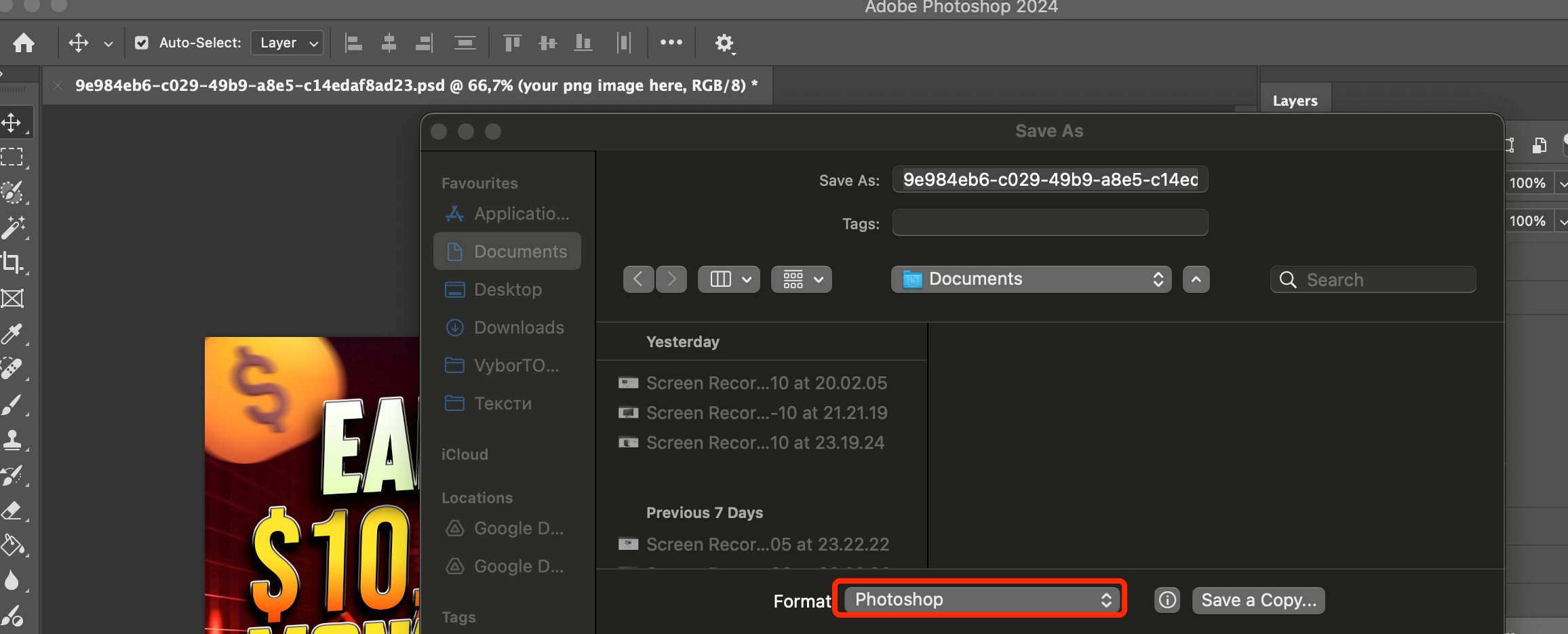Open the group-by grid dropdown
Screen dimensions: 1568x634
pos(802,279)
